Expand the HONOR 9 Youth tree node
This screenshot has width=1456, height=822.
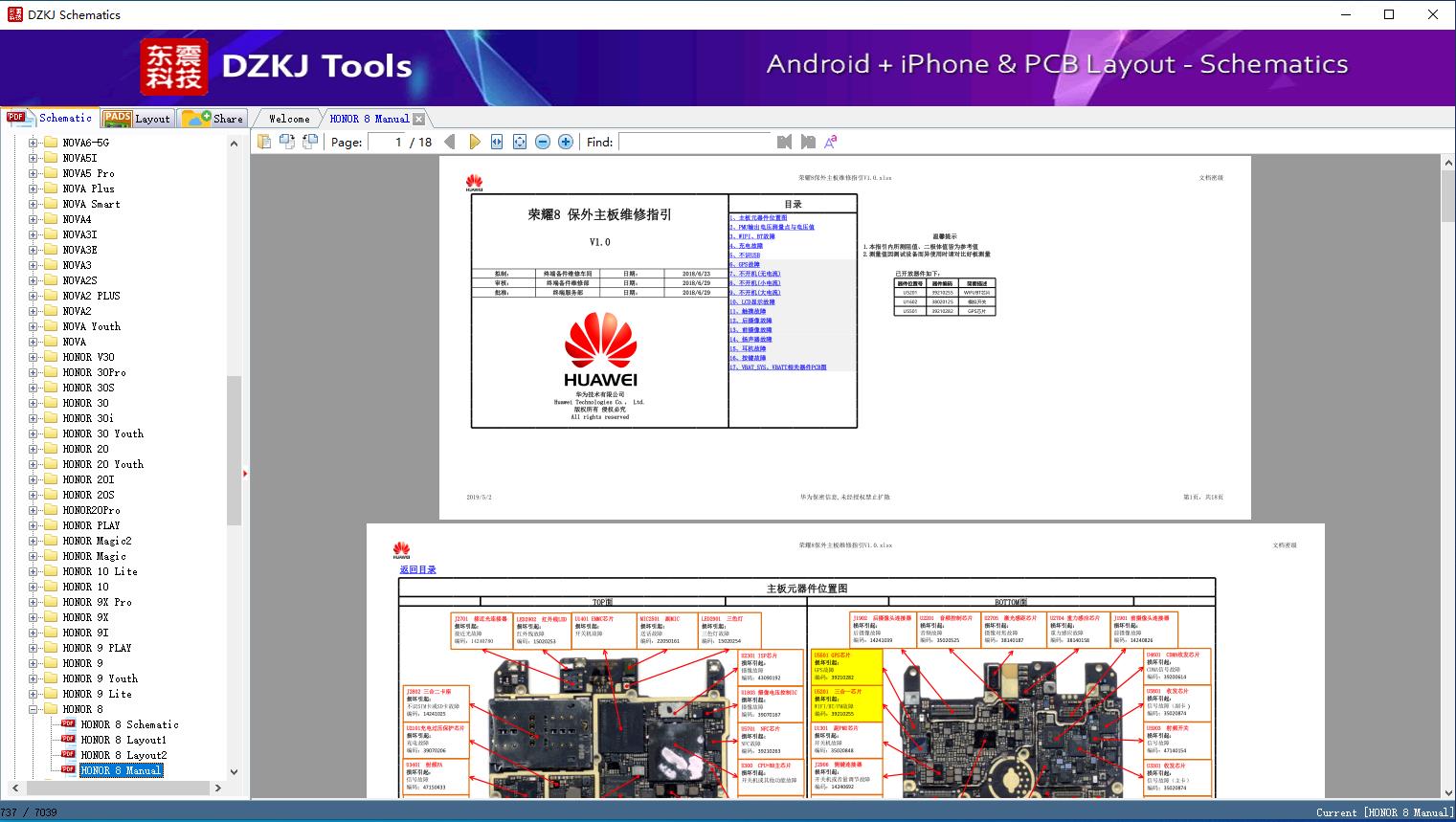pyautogui.click(x=34, y=678)
